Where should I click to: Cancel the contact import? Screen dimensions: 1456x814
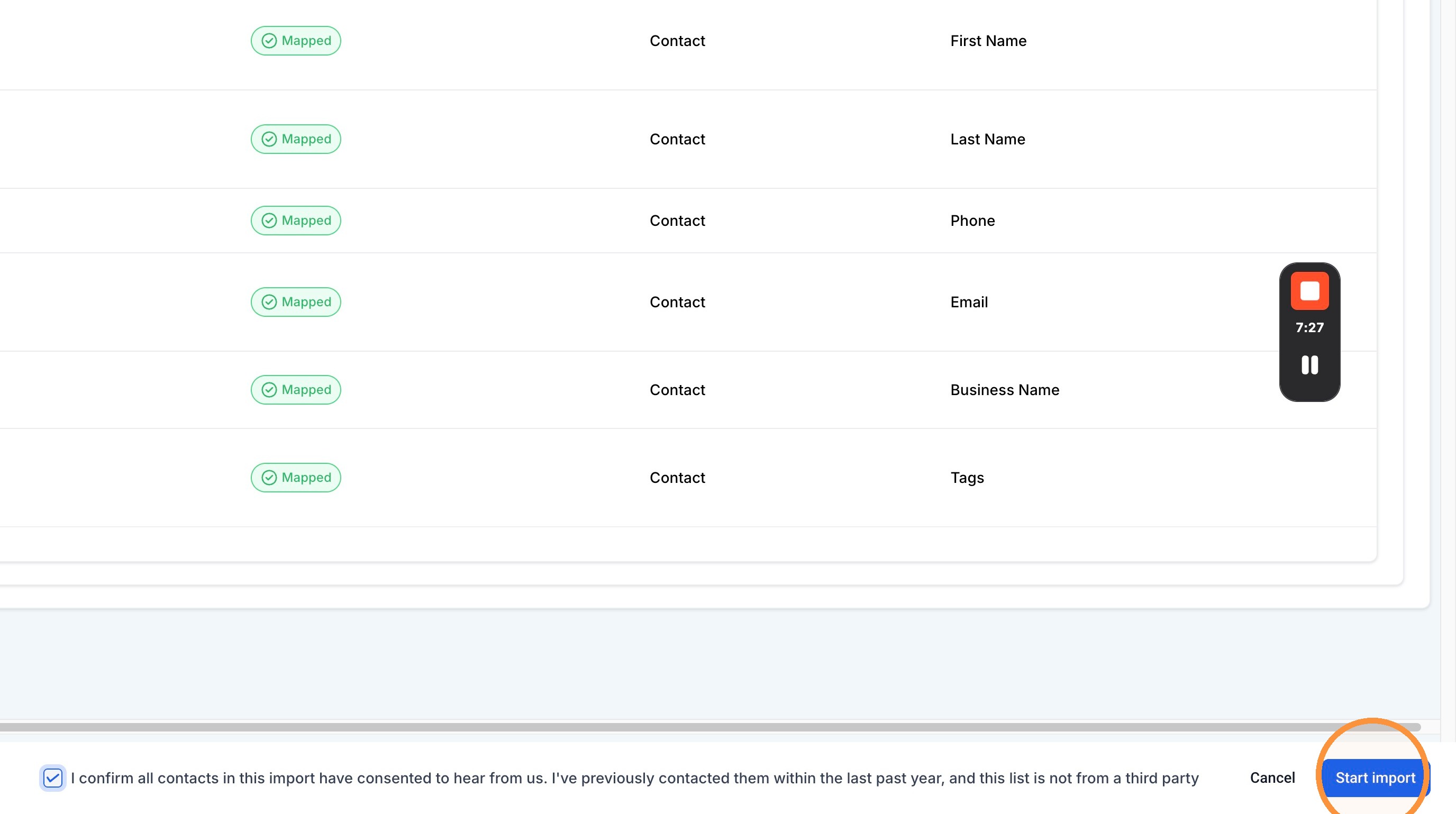pyautogui.click(x=1272, y=778)
